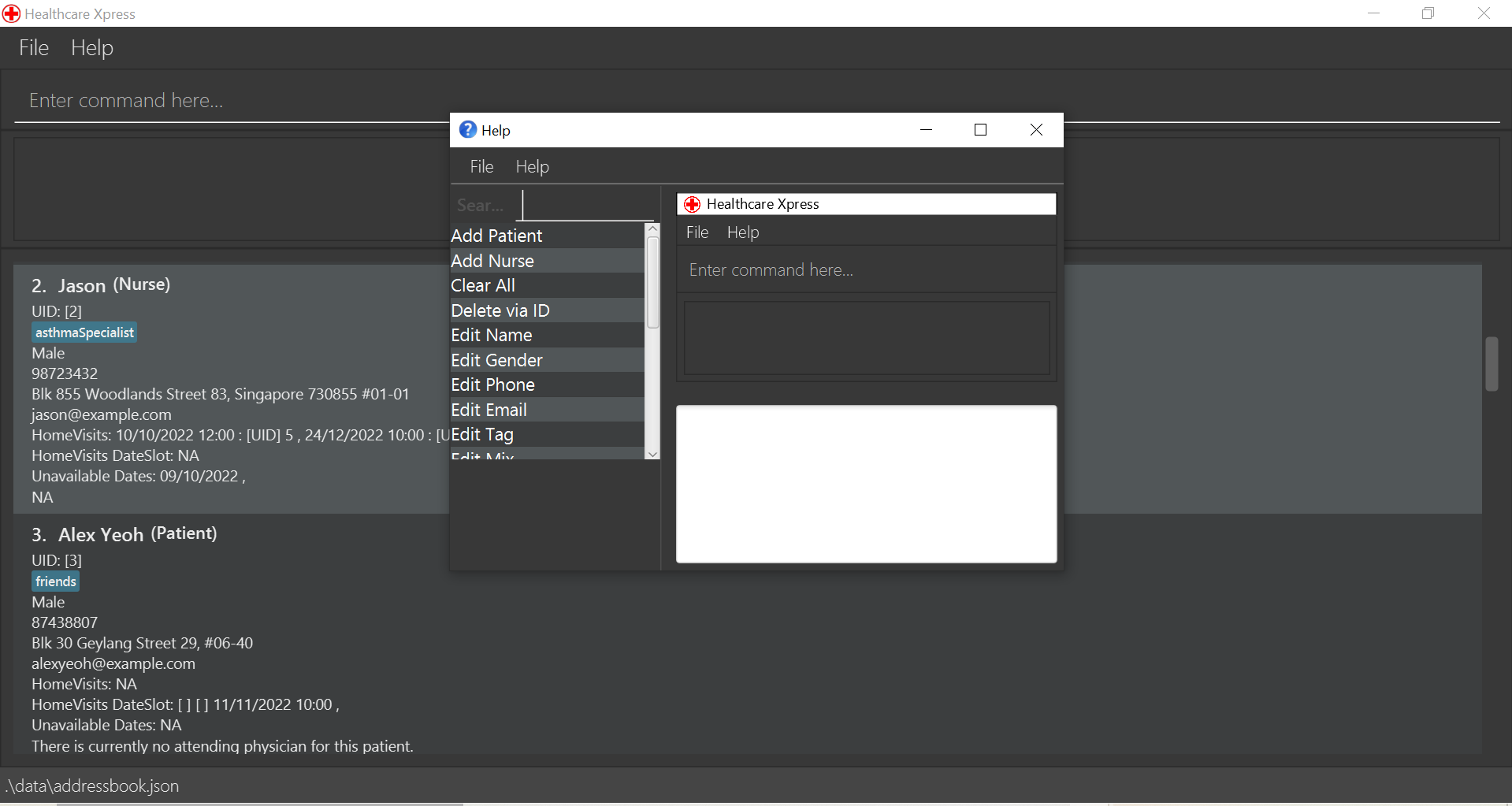Click Alex's email alexyeoh@example.com

(x=113, y=663)
